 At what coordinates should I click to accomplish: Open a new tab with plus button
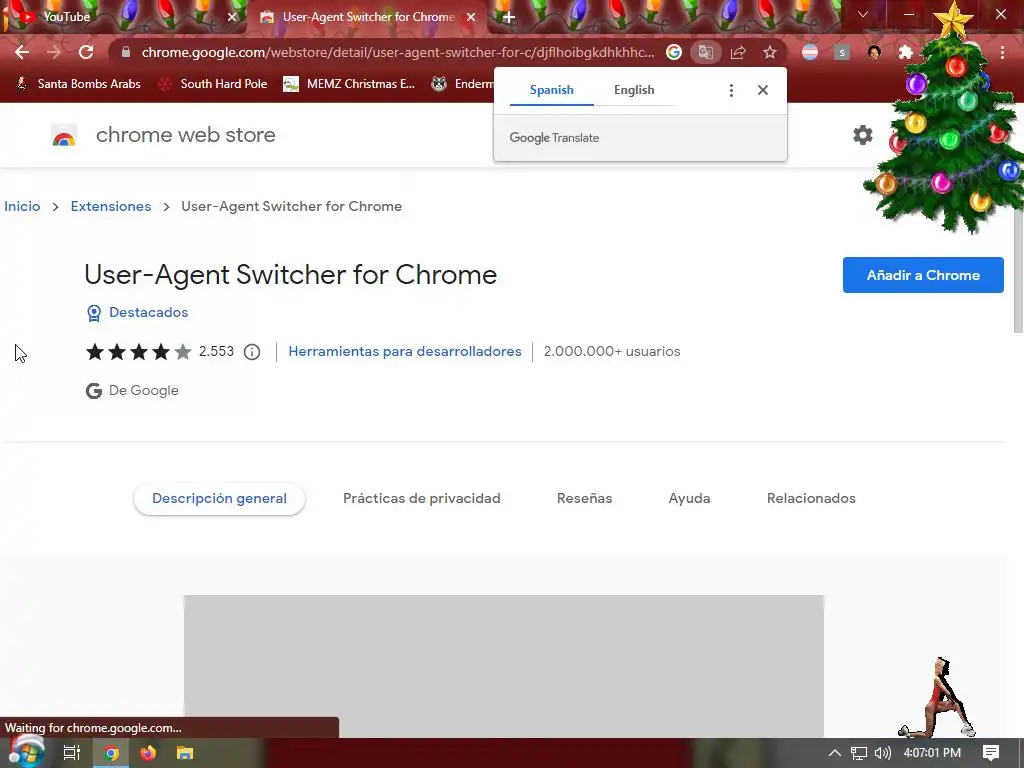[509, 17]
